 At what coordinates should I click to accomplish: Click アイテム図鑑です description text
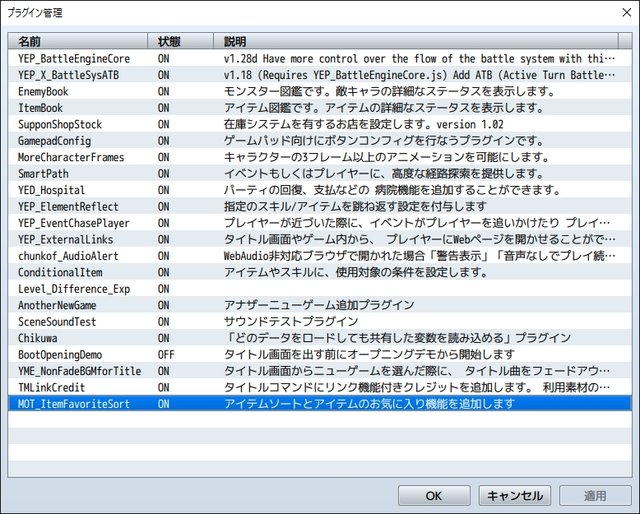384,108
